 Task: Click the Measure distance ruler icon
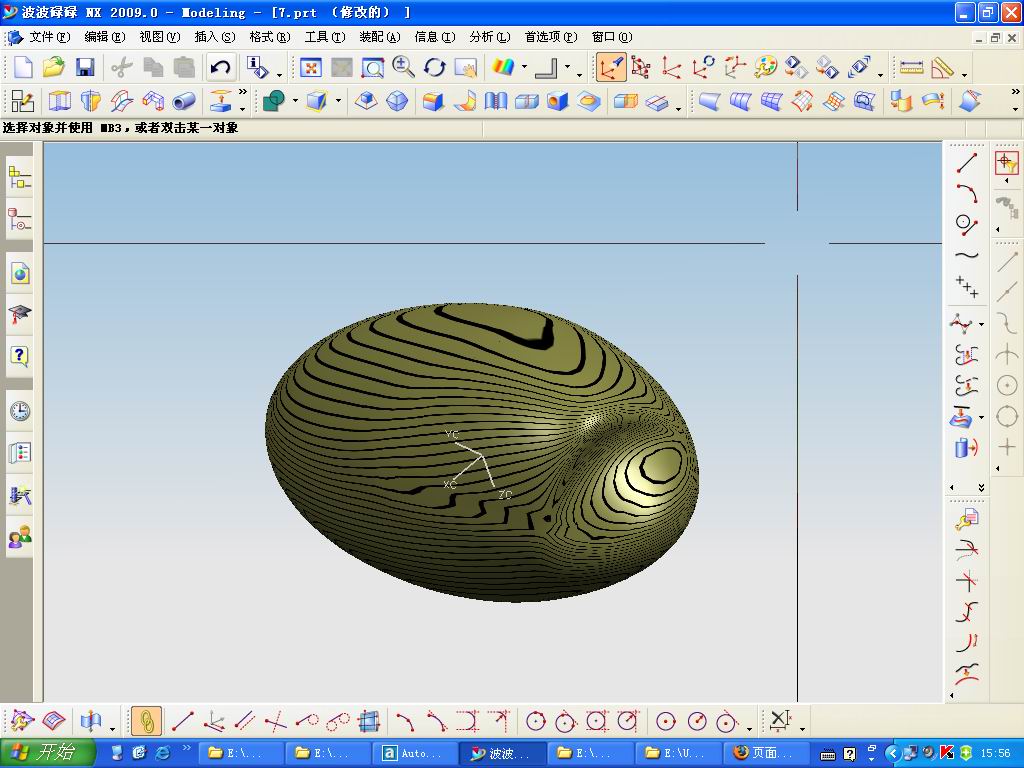tap(912, 67)
